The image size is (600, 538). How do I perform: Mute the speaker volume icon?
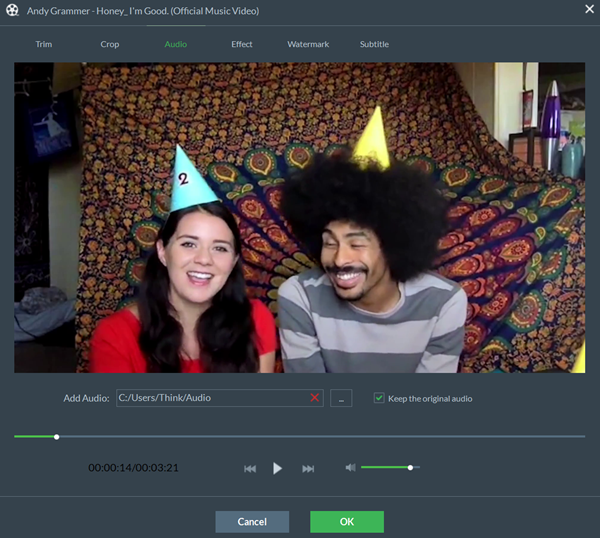[351, 468]
